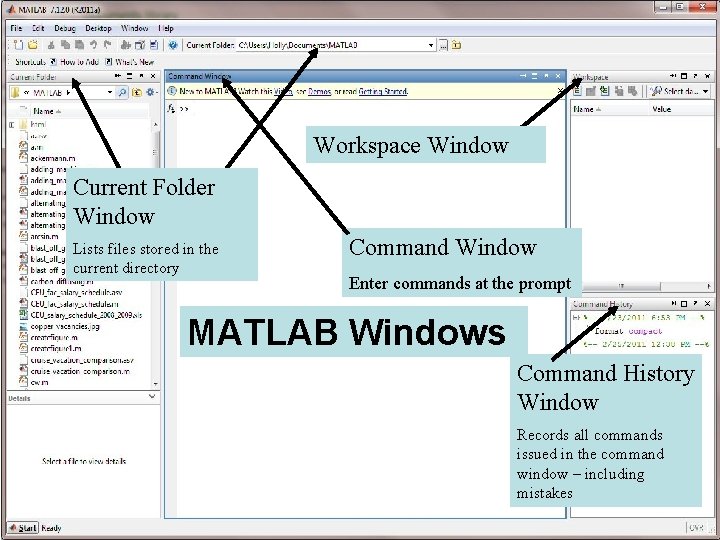The width and height of the screenshot is (720, 540).
Task: Open the Help menu
Action: [166, 28]
